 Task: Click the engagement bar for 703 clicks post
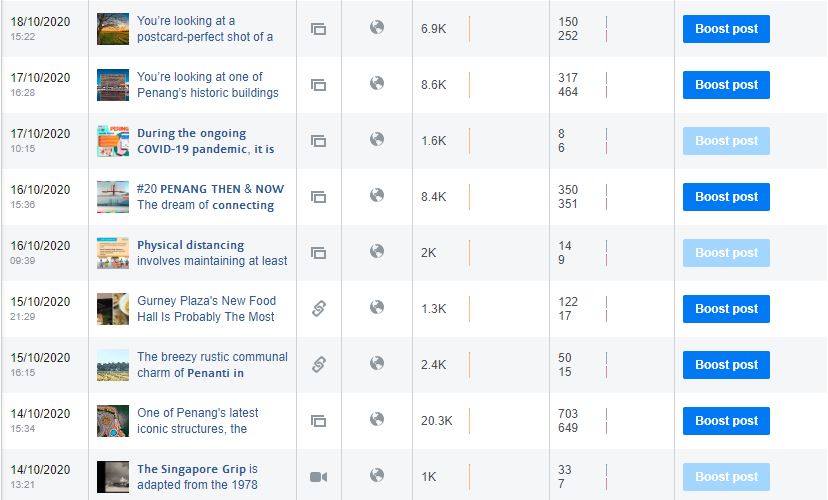pos(607,421)
